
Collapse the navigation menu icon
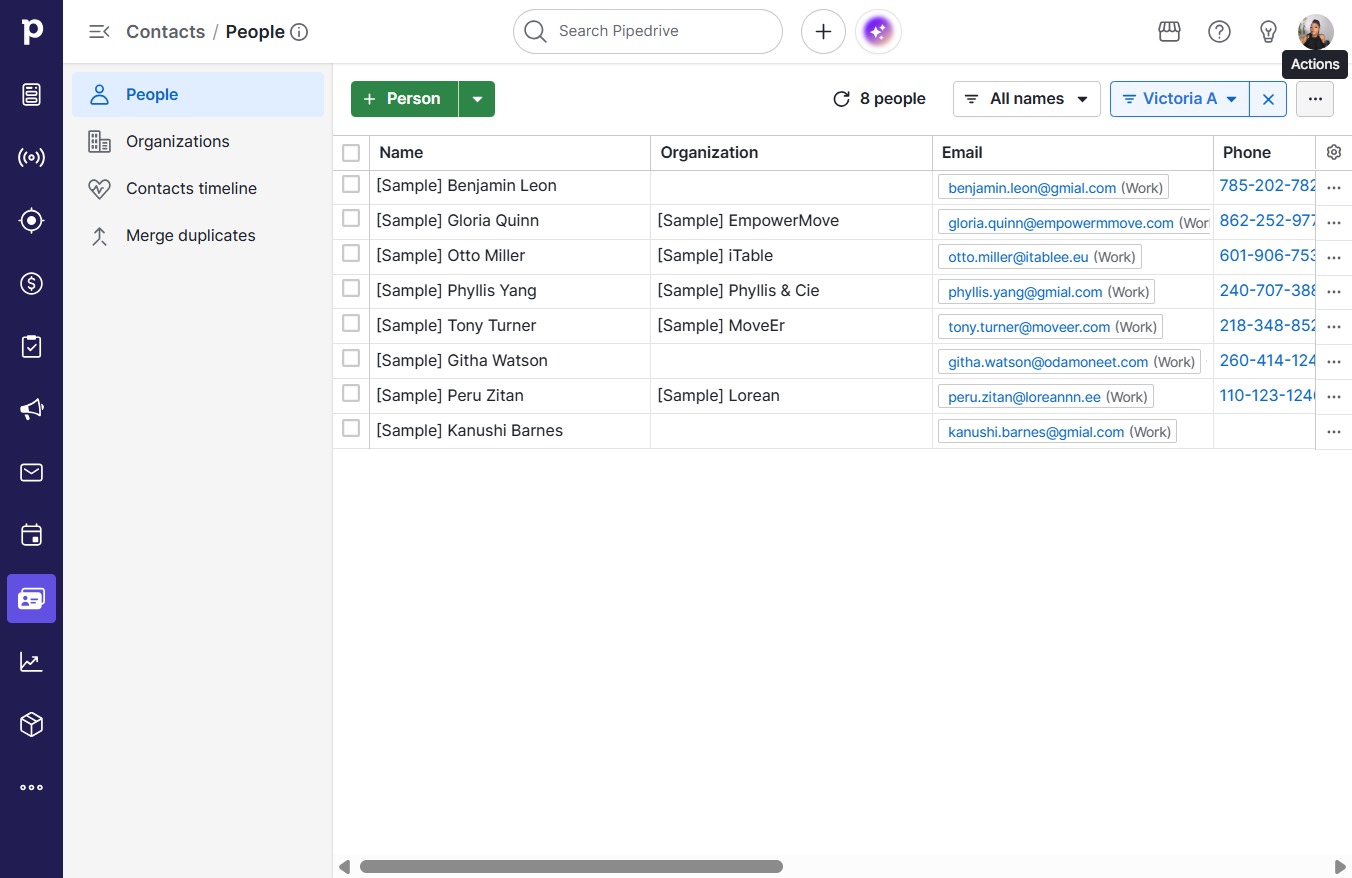click(99, 32)
